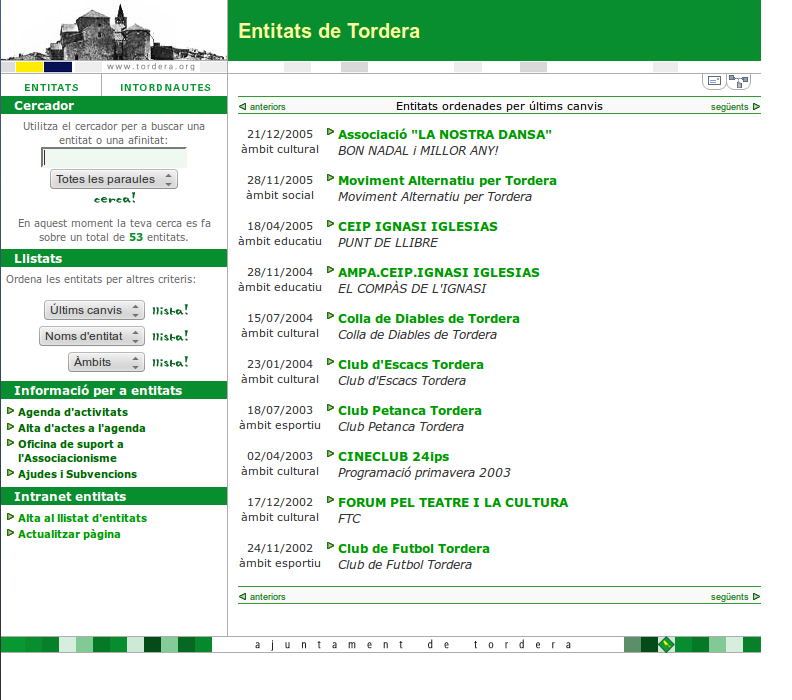Image resolution: width=792 pixels, height=700 pixels.
Task: Switch to the ENTITATS tab
Action: (52, 87)
